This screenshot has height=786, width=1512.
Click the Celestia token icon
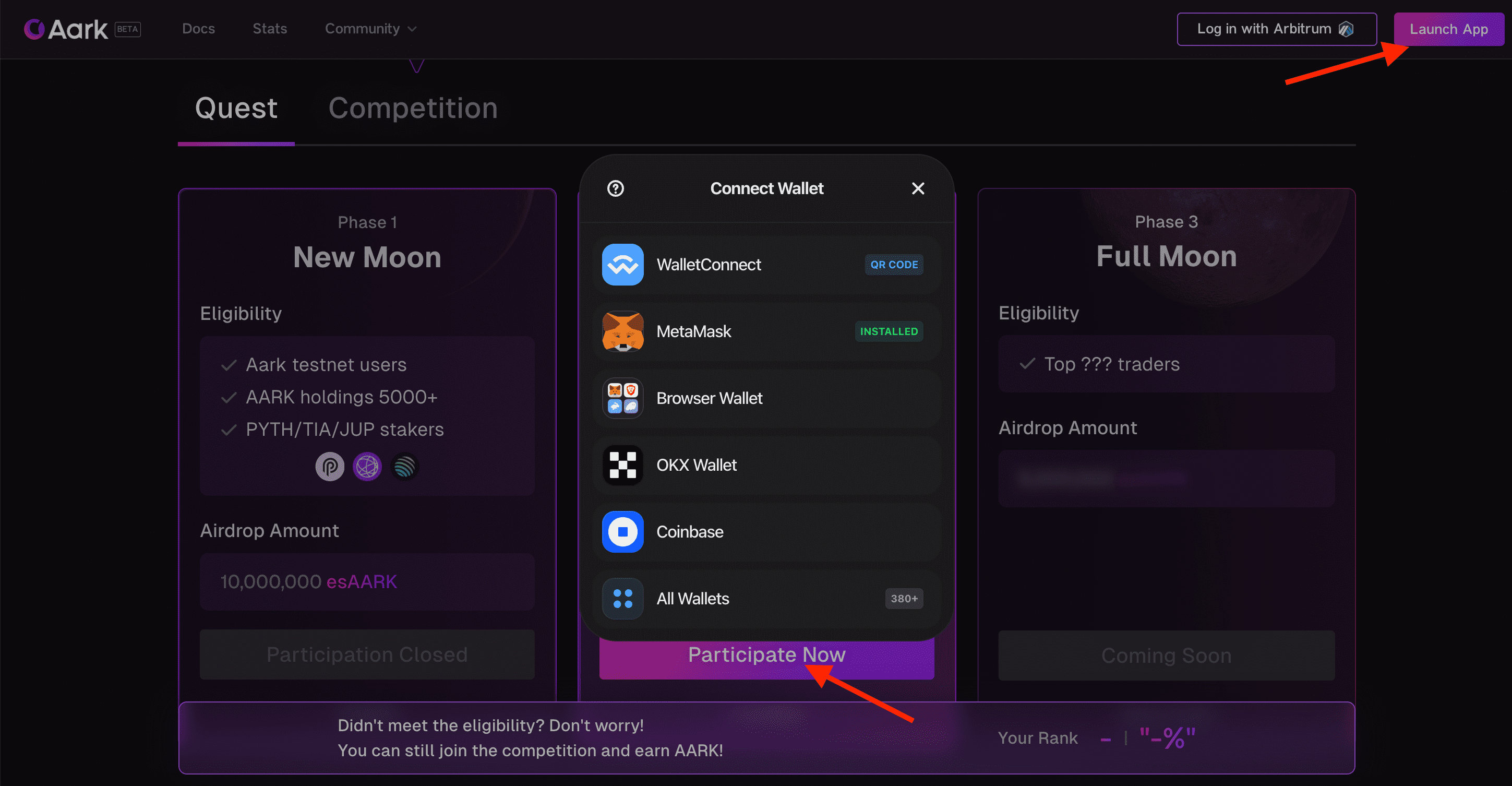[367, 467]
